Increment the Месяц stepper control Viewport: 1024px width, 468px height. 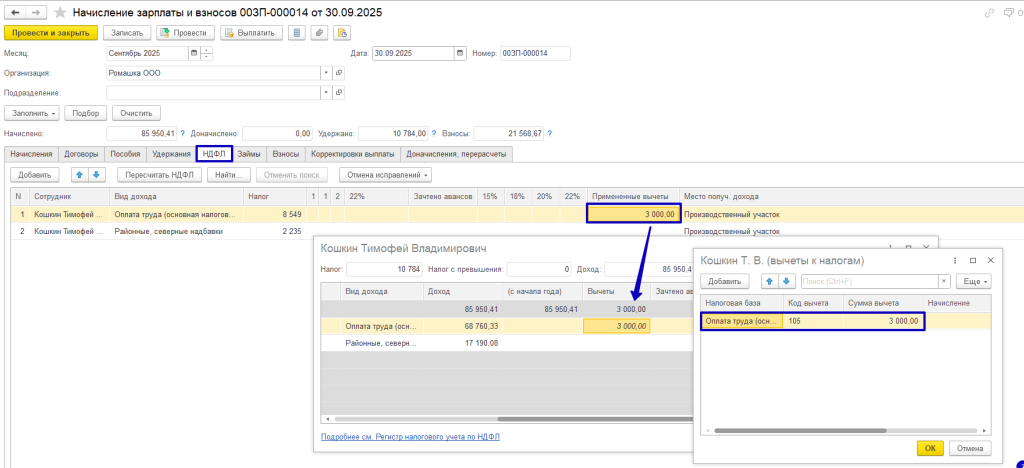tap(206, 50)
